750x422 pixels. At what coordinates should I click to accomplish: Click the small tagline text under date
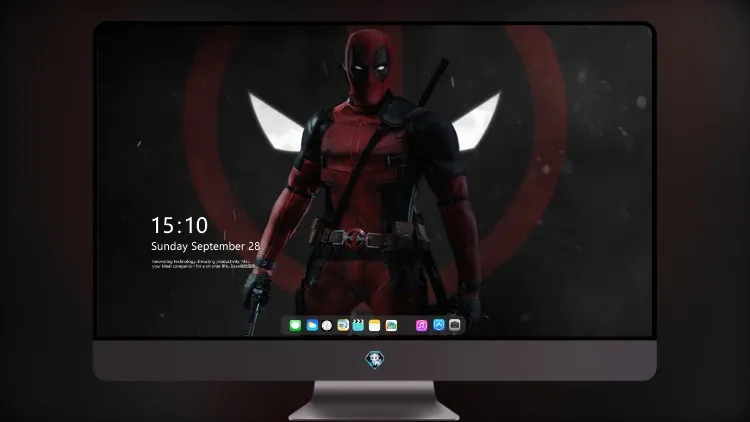(203, 264)
